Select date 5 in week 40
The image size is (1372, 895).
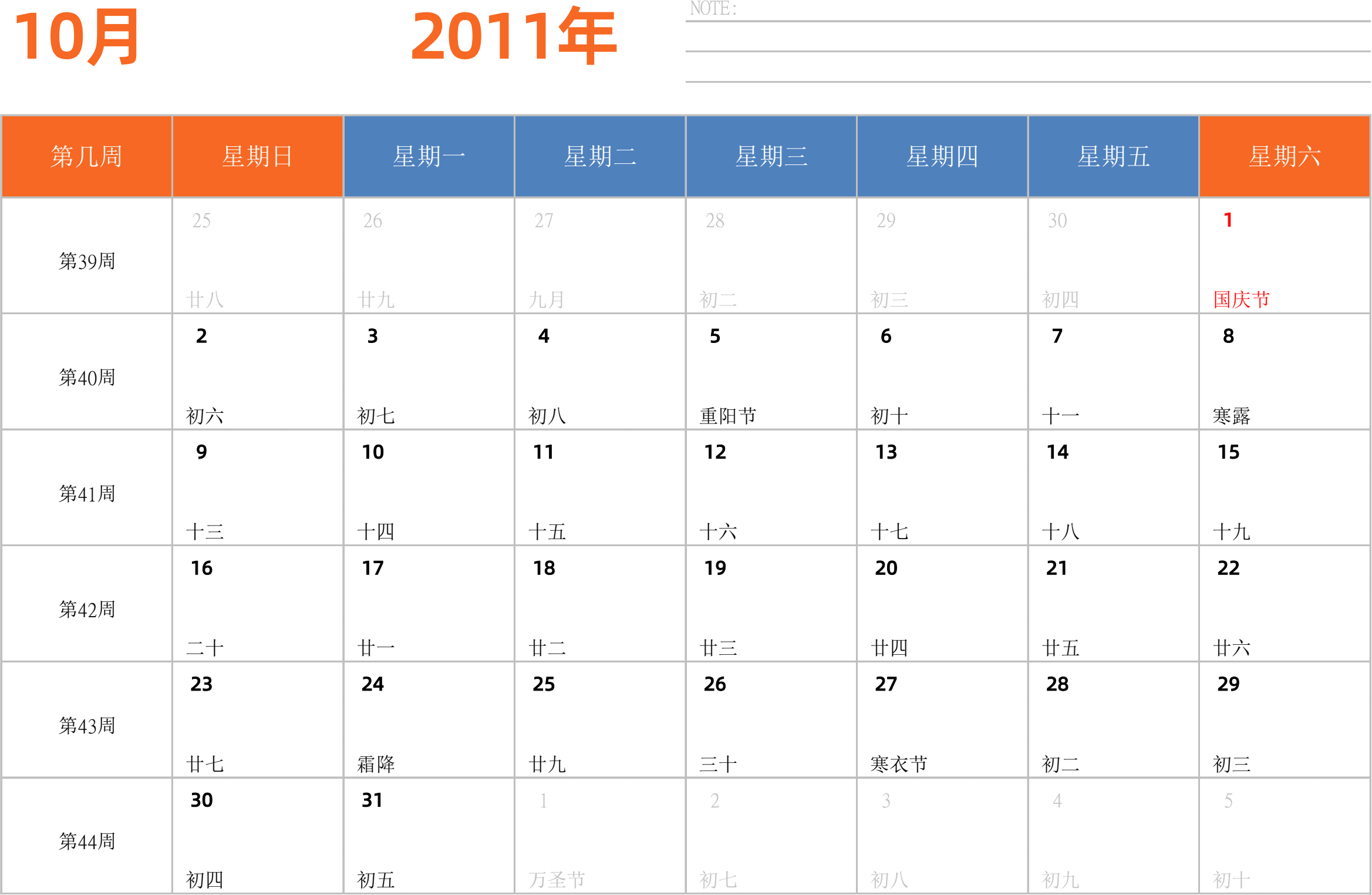[x=715, y=336]
